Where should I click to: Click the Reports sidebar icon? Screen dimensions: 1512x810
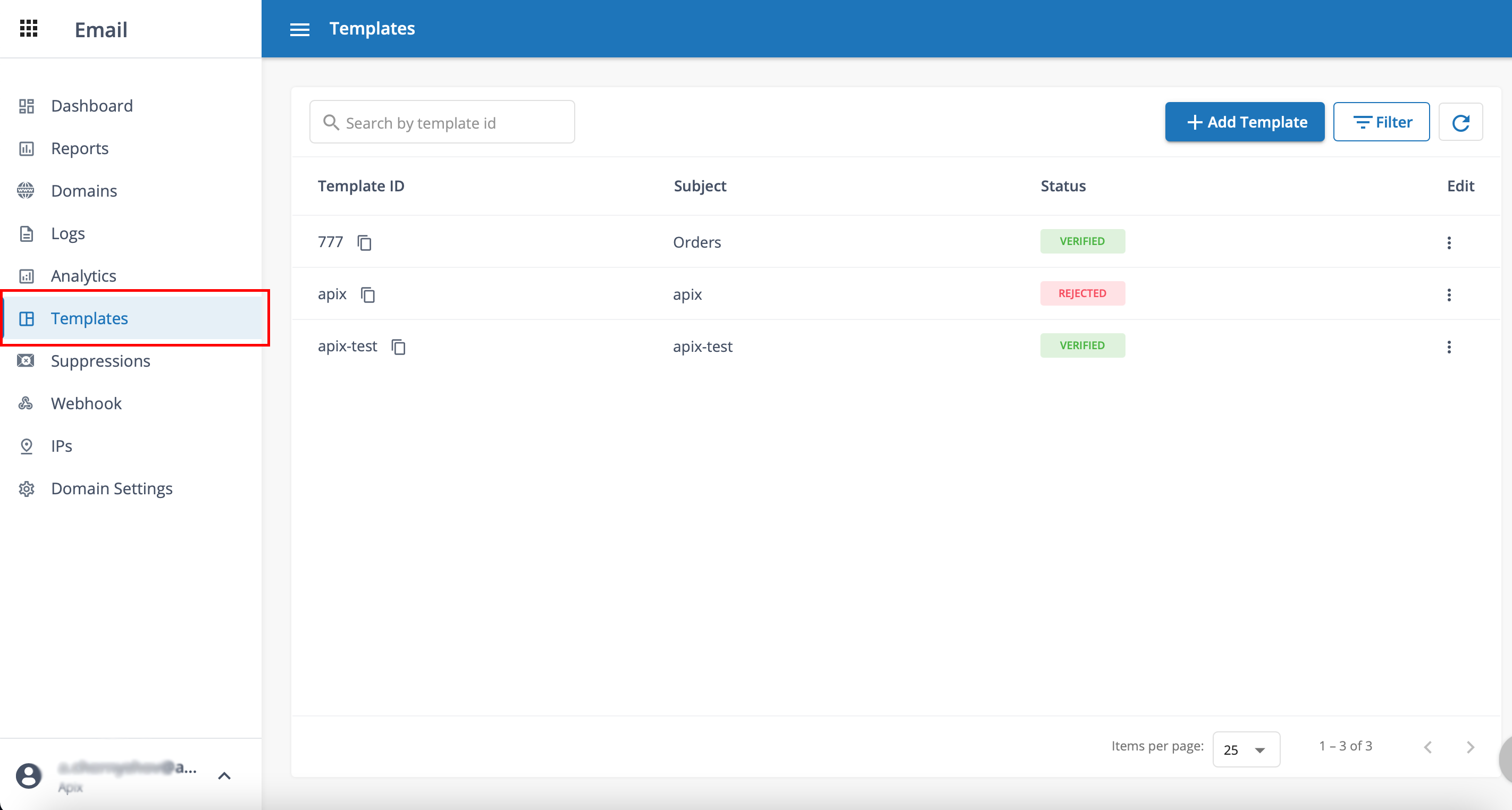pos(27,148)
